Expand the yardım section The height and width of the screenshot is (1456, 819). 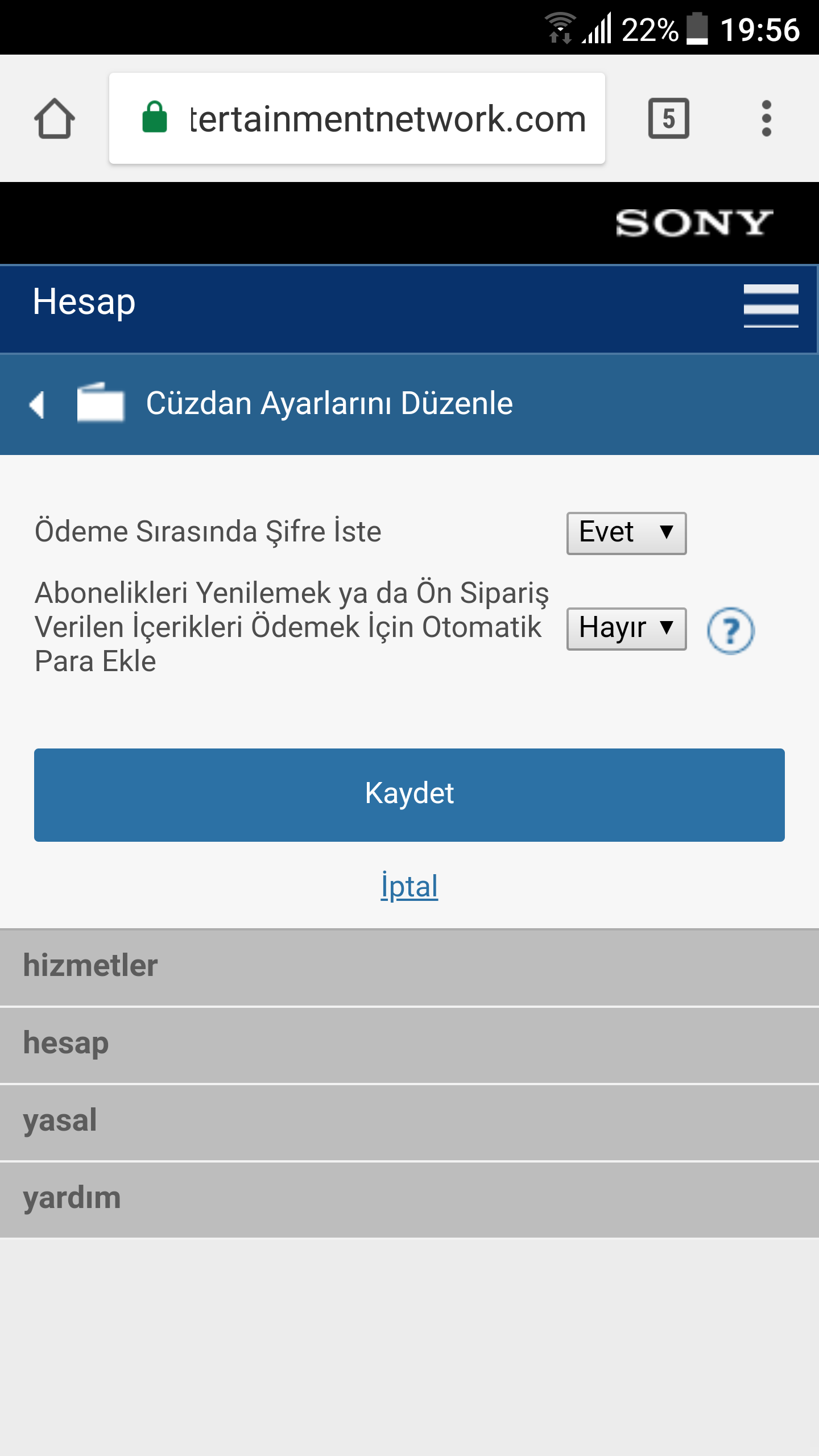click(409, 1199)
